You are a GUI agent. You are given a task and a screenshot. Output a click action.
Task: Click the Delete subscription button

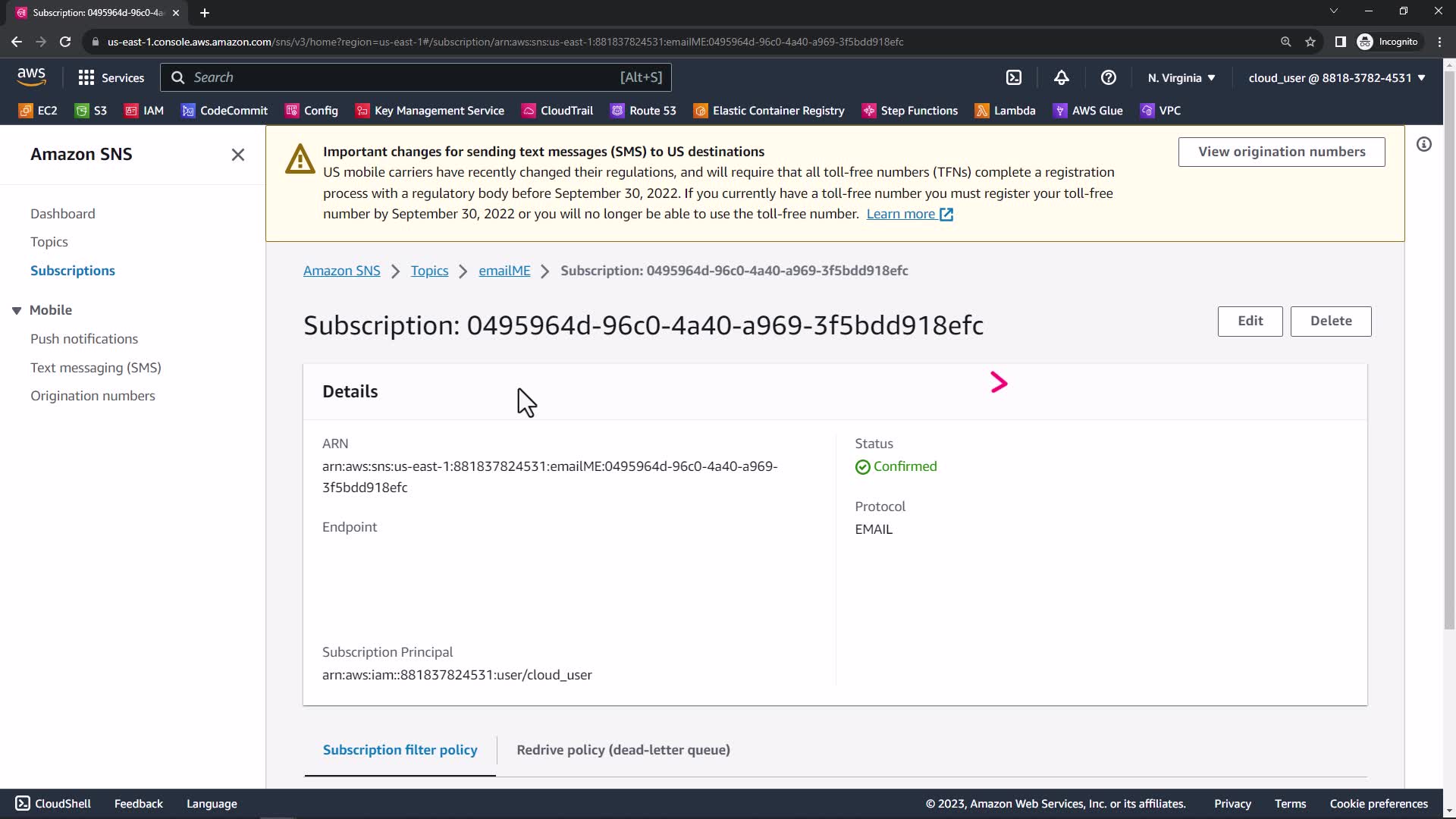coord(1330,321)
